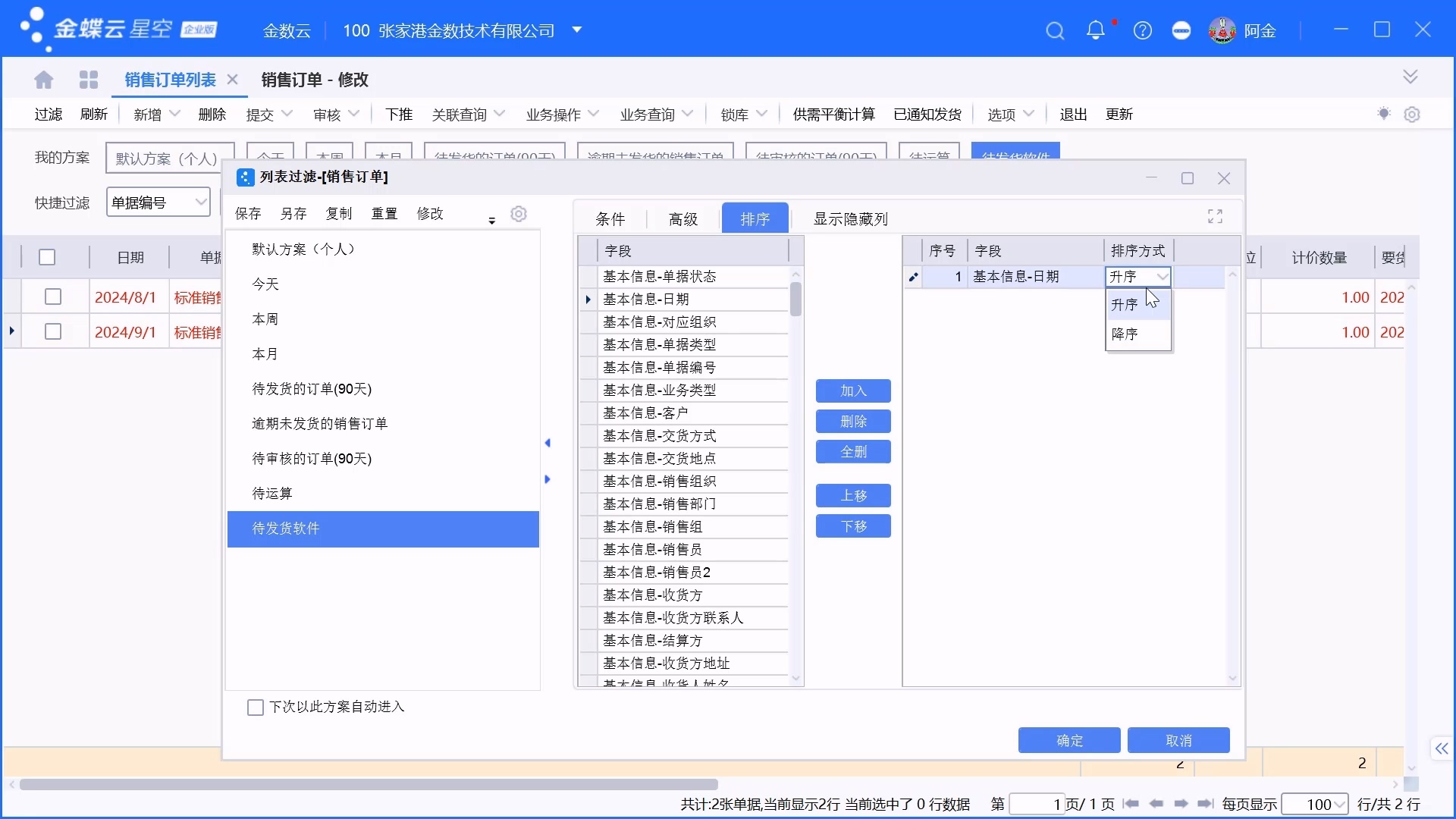Open the 升序 sort mode combo box
This screenshot has height=819, width=1456.
[x=1138, y=277]
